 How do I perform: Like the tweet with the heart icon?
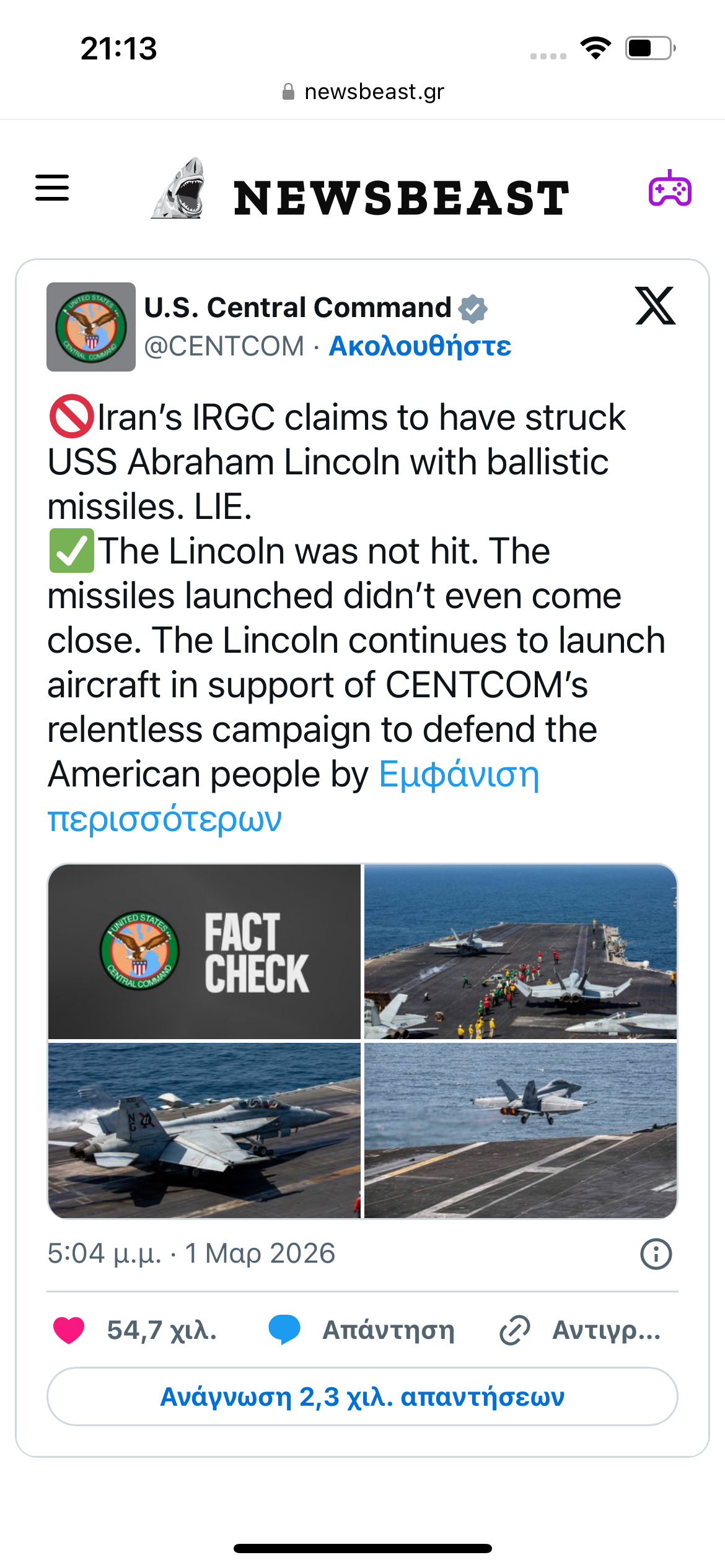tap(69, 1330)
